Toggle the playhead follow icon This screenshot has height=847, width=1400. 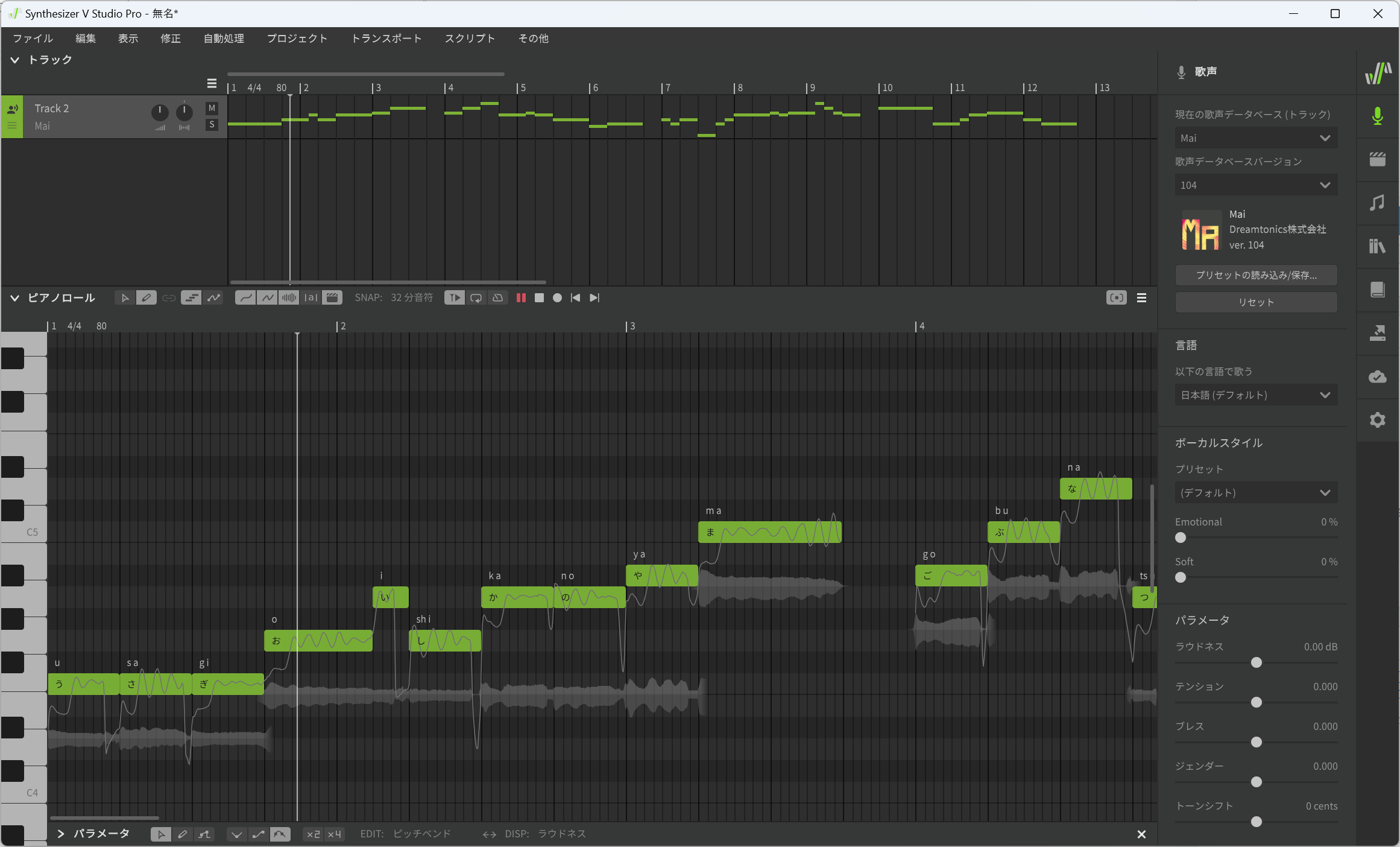tap(455, 298)
